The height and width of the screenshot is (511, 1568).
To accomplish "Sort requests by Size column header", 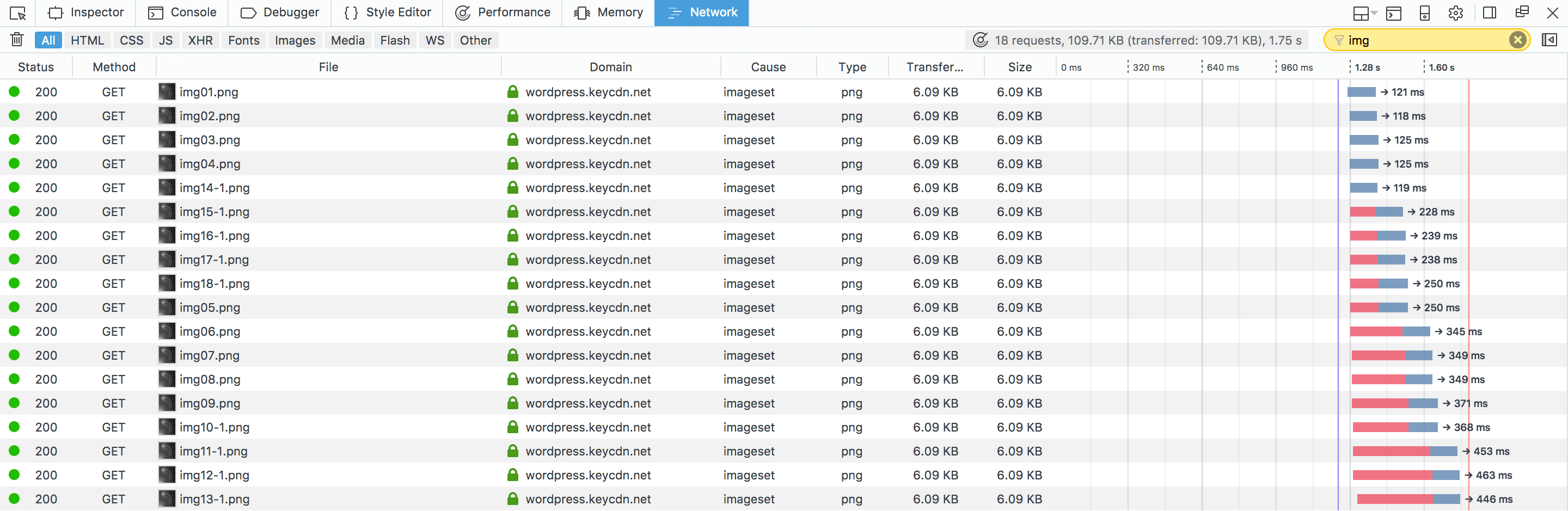I will 1019,67.
